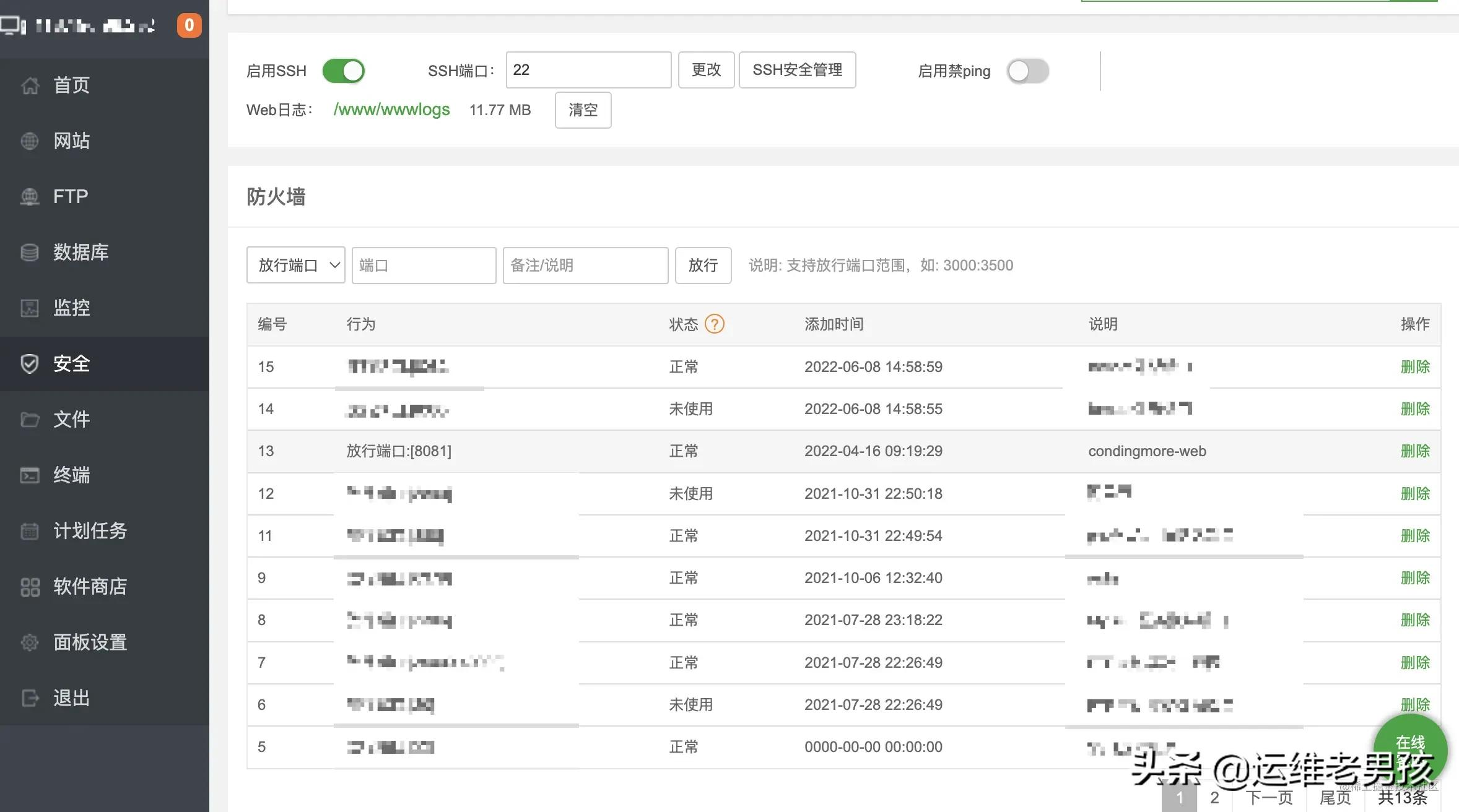Enable the 启用禁ping switch
The height and width of the screenshot is (812, 1459).
tap(1027, 71)
